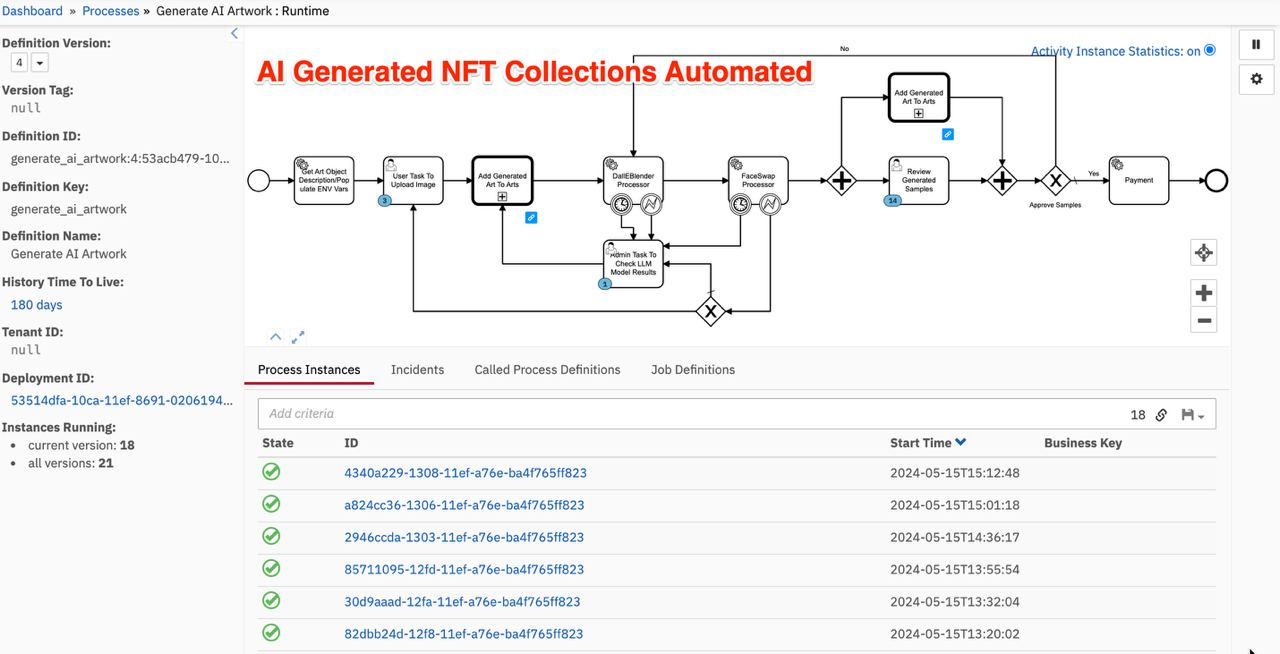Open the save query dropdown next to the disk icon
Viewport: 1280px width, 654px height.
(x=1193, y=414)
